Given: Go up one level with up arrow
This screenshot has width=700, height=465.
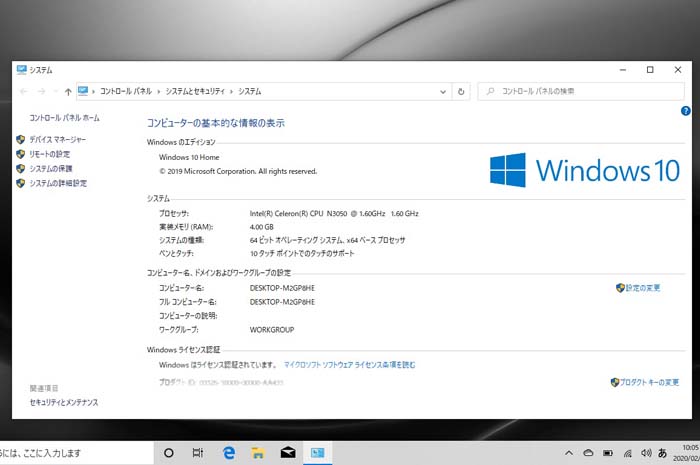Looking at the screenshot, I should pos(68,92).
